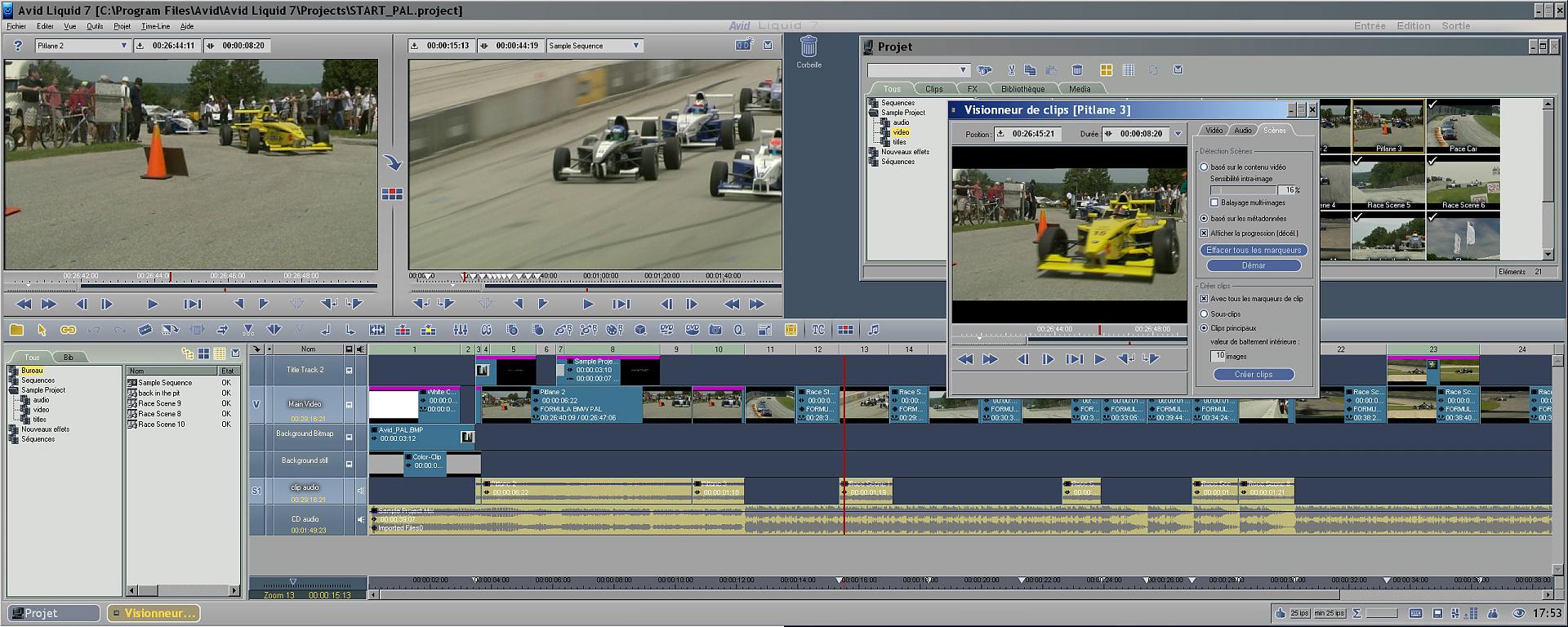Switch Projet window to detail list view

click(1129, 70)
